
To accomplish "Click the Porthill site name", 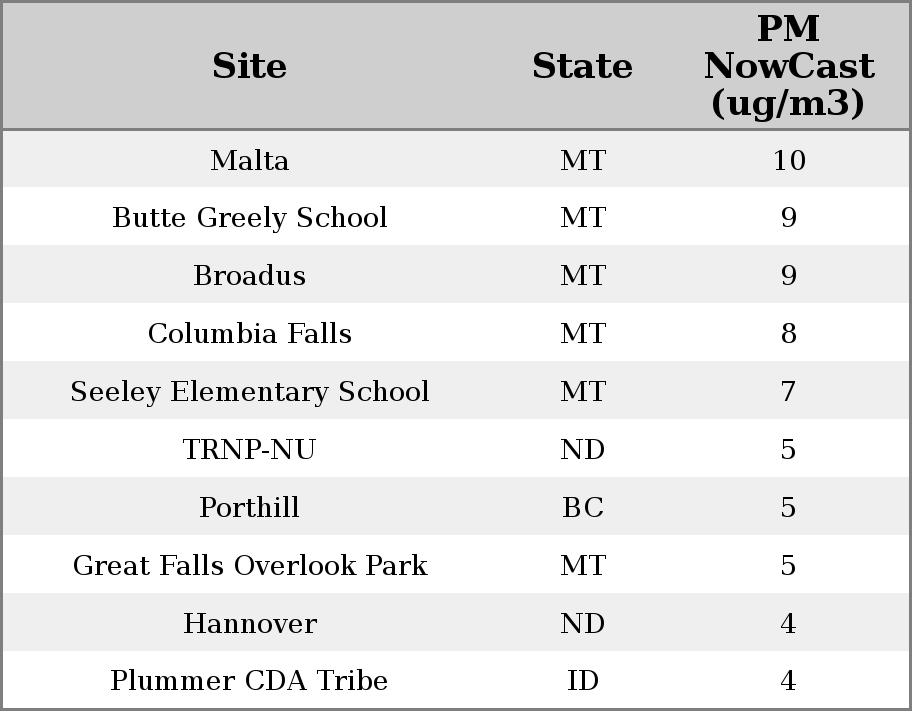I will [x=250, y=508].
